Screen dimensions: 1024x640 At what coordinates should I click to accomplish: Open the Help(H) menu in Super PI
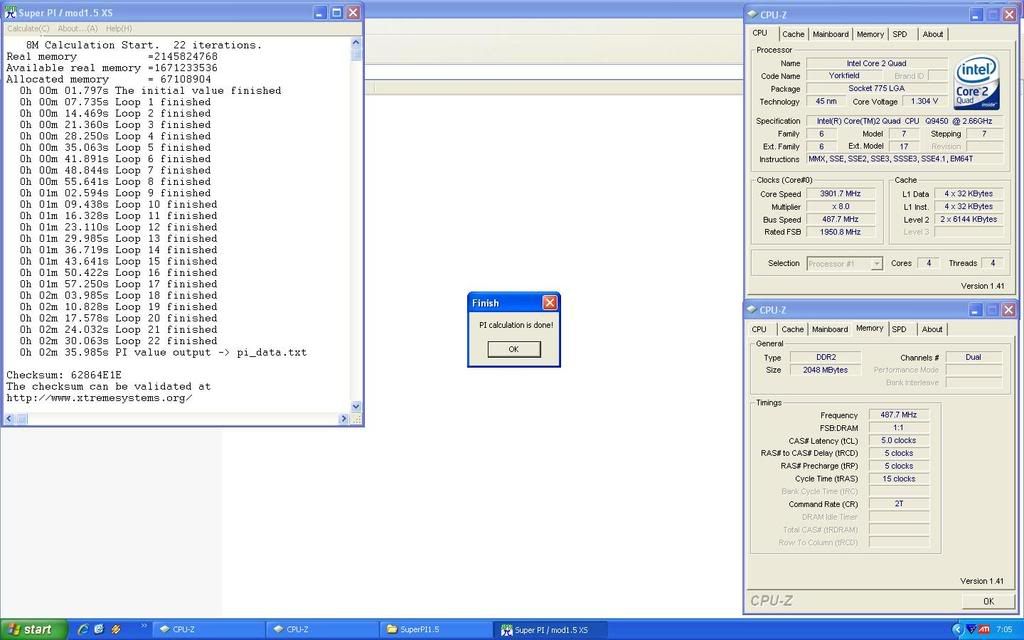(x=118, y=28)
